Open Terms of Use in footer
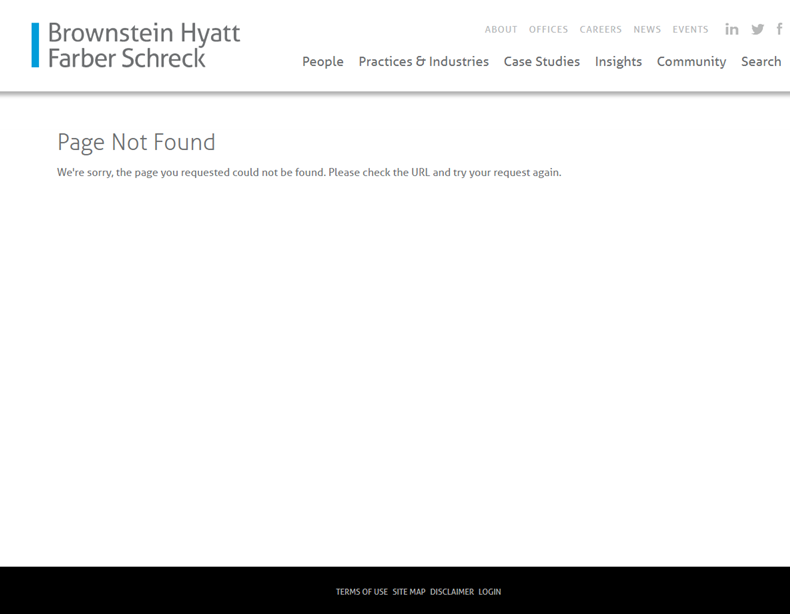 click(362, 592)
